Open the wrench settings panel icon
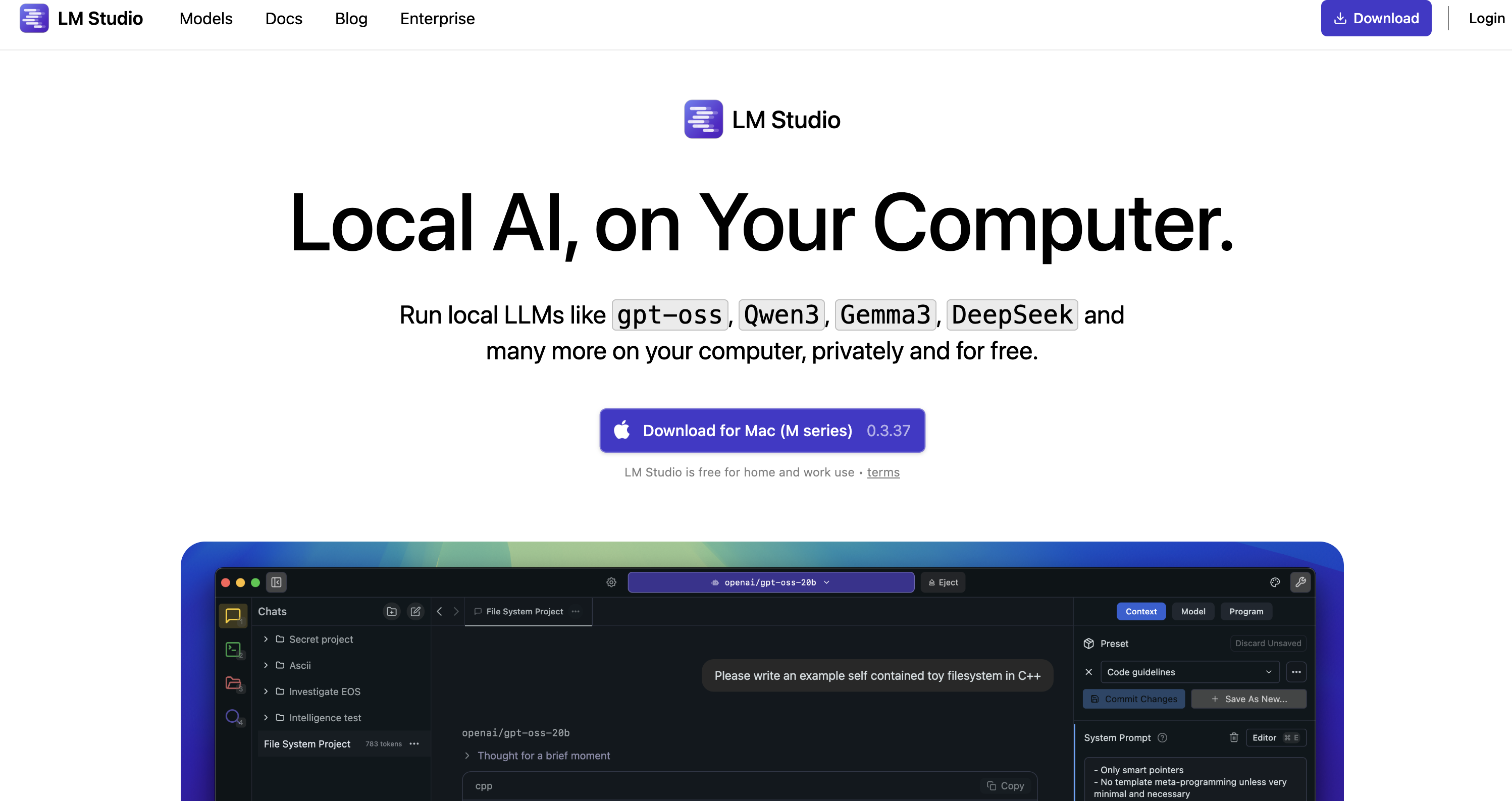Viewport: 1512px width, 801px height. (x=1300, y=582)
